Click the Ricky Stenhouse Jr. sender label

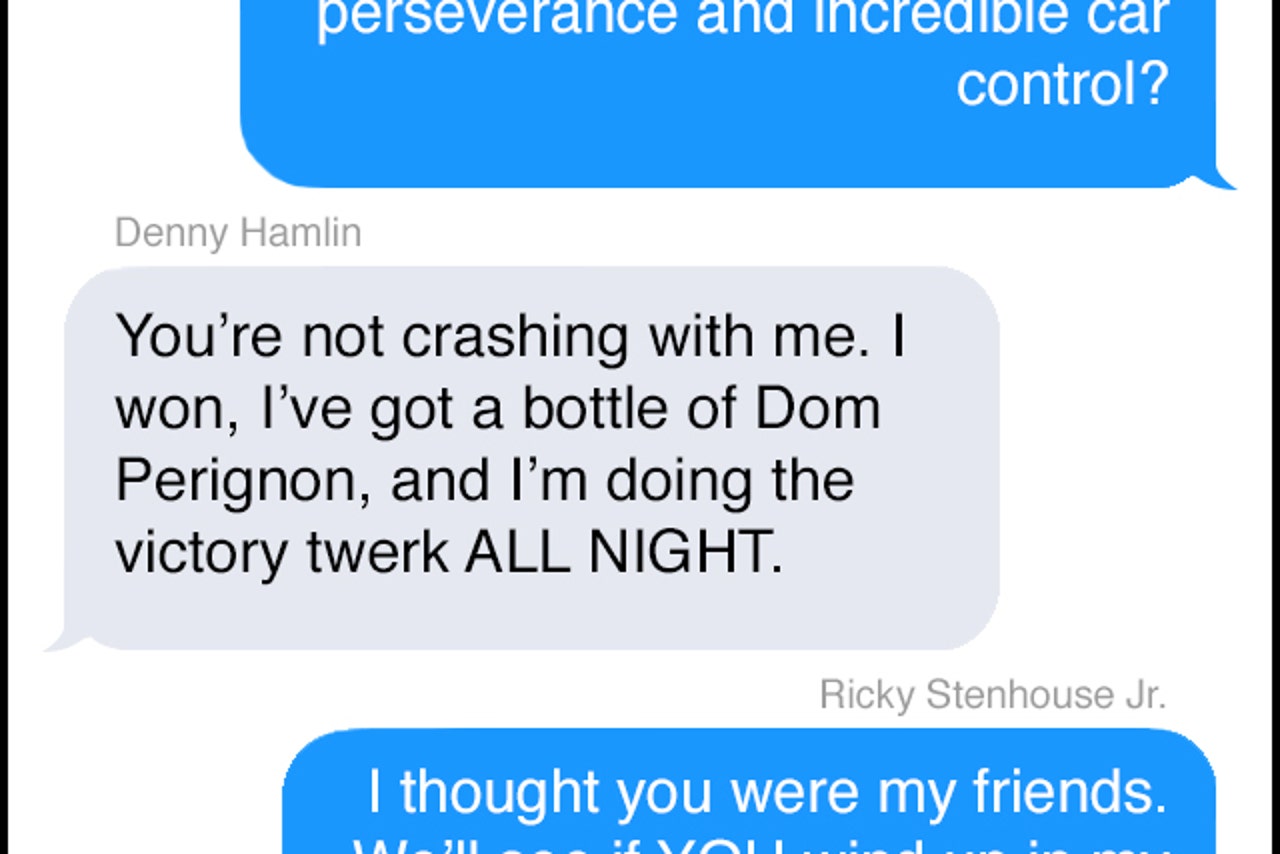pyautogui.click(x=993, y=694)
